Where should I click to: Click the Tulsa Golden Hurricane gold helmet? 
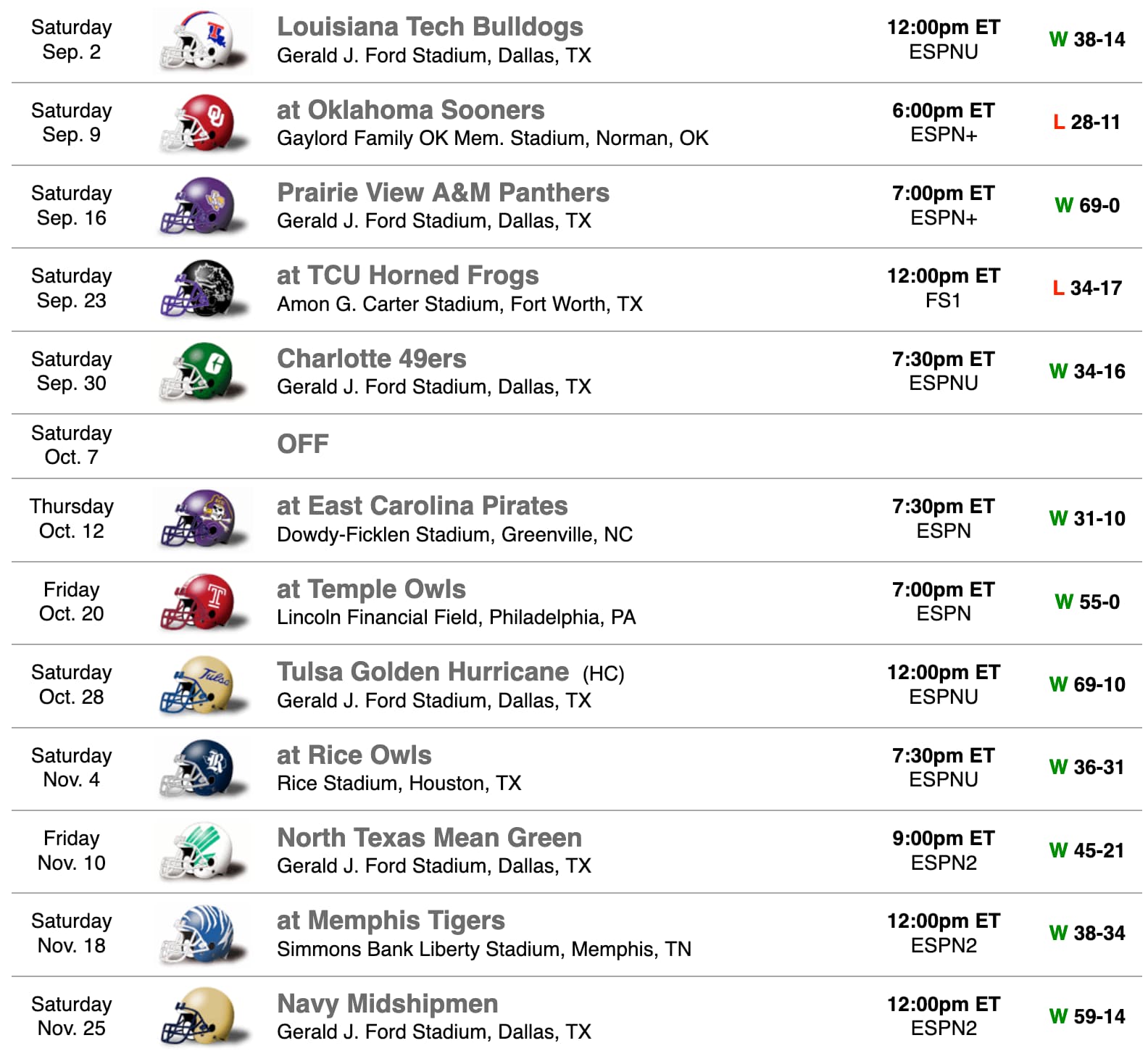click(202, 685)
